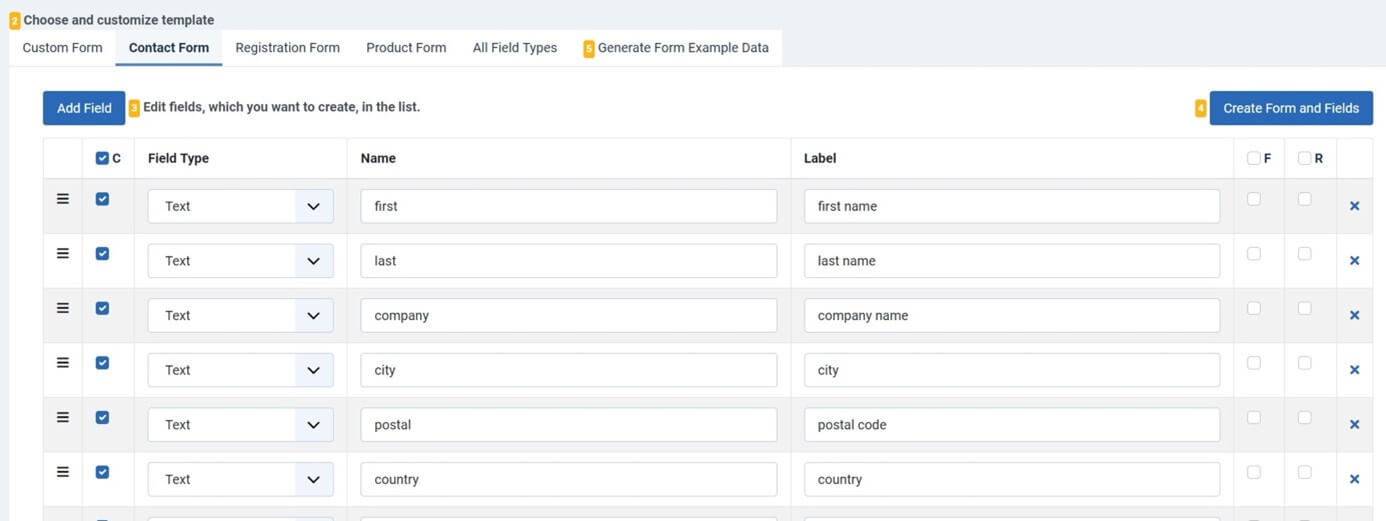
Task: Toggle the header F checkbox
Action: pyautogui.click(x=1253, y=158)
